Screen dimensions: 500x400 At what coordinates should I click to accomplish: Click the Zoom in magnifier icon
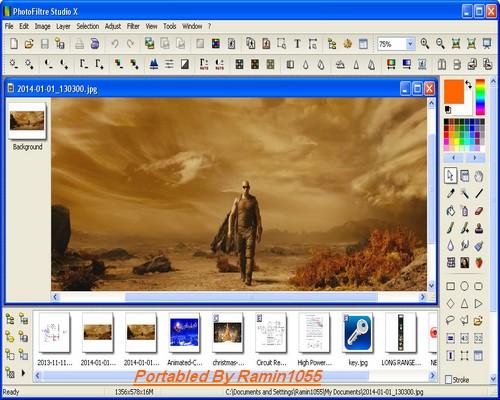(x=424, y=44)
